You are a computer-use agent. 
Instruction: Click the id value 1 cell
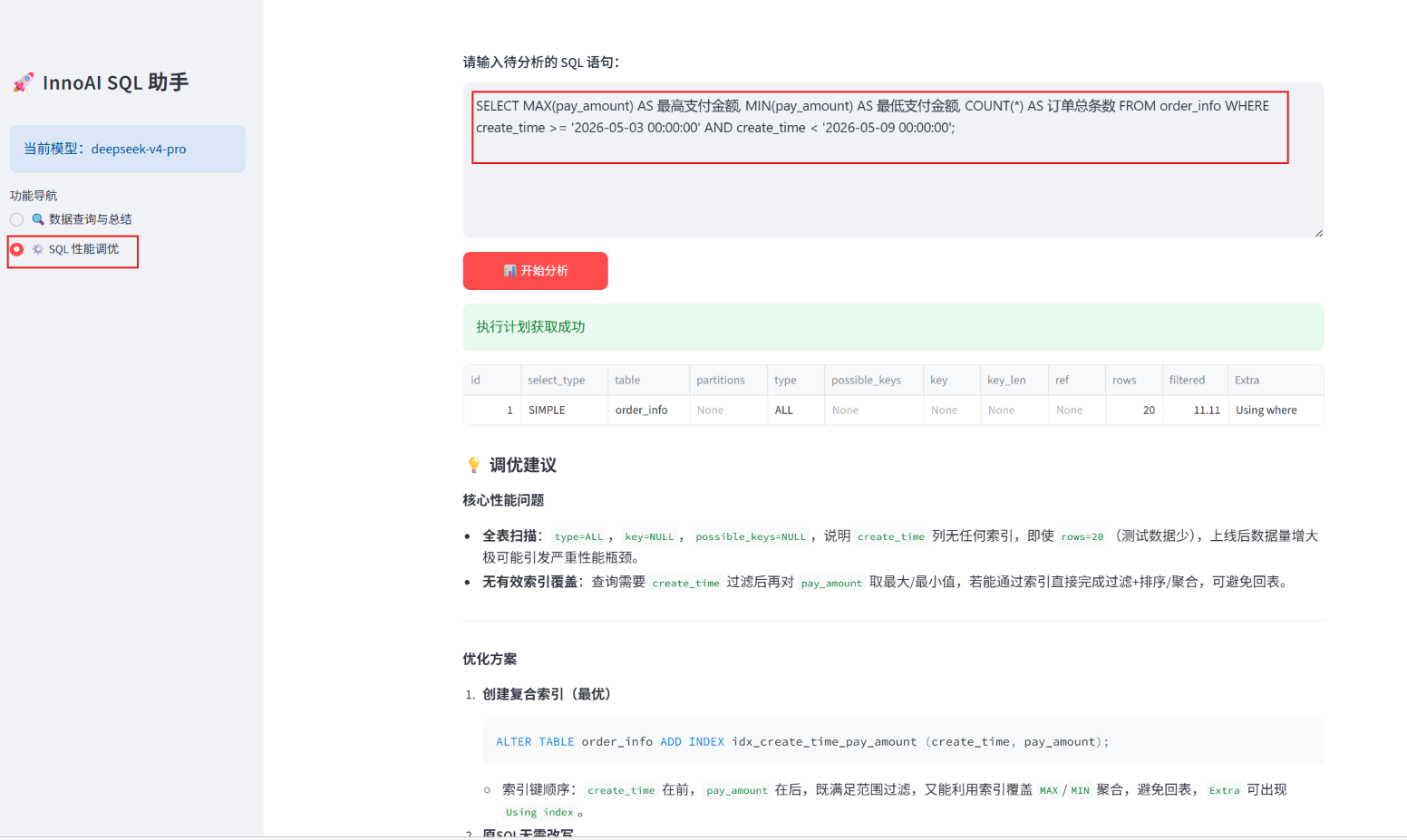[491, 410]
